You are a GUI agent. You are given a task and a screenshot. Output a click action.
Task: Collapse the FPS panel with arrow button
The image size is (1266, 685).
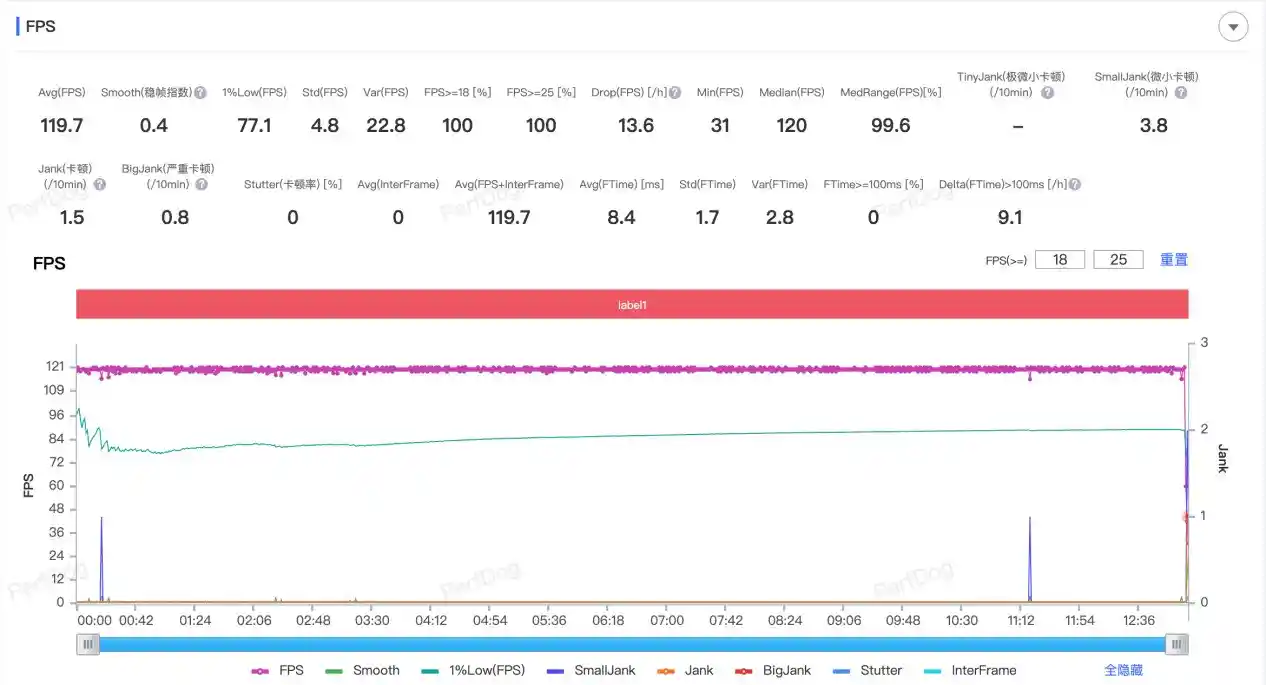[1233, 27]
